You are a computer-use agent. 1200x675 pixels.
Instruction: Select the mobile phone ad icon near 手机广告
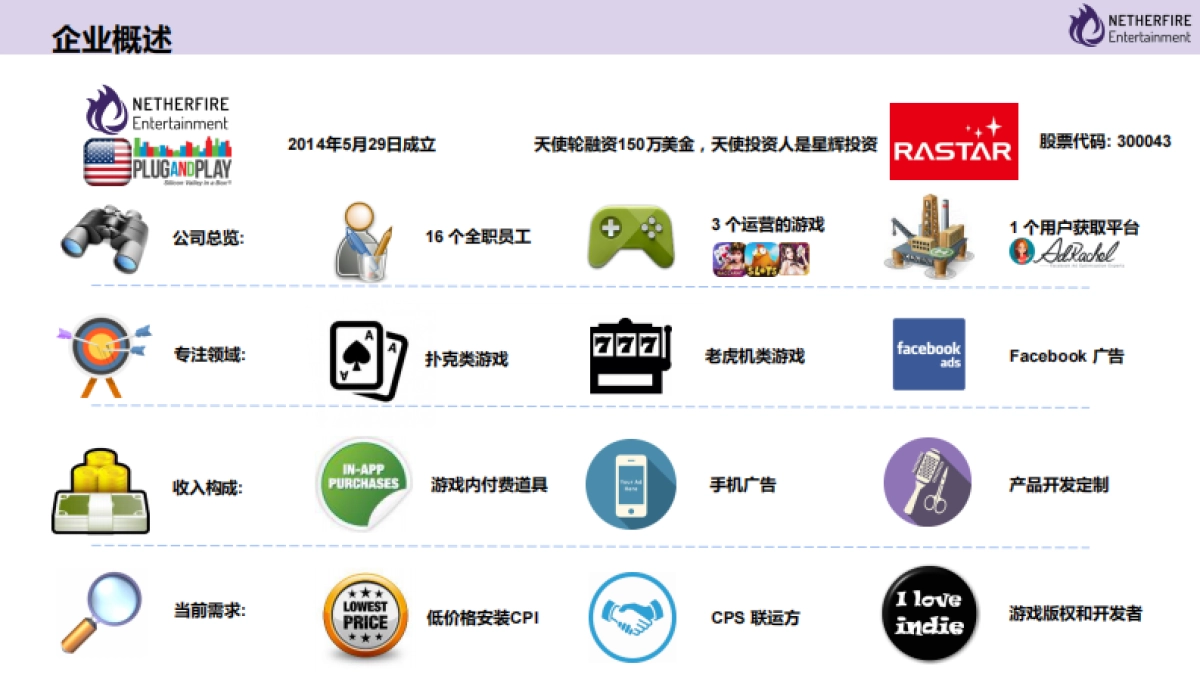point(630,483)
